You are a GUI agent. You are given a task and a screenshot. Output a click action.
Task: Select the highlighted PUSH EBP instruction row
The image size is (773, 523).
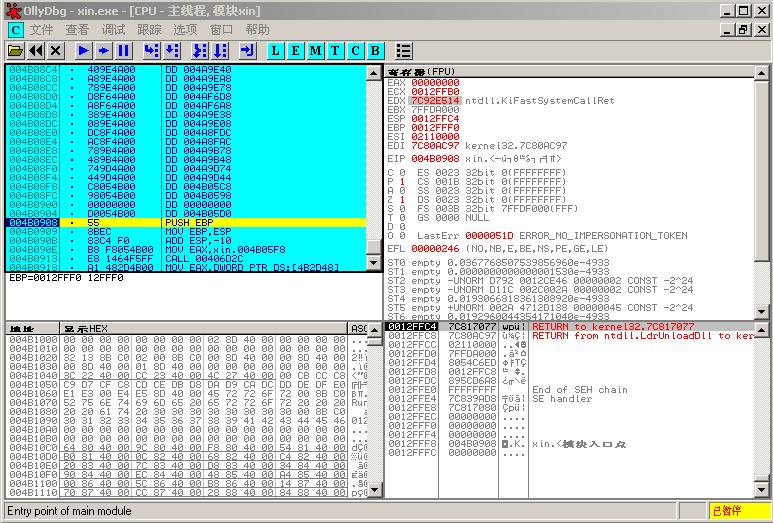(x=186, y=223)
